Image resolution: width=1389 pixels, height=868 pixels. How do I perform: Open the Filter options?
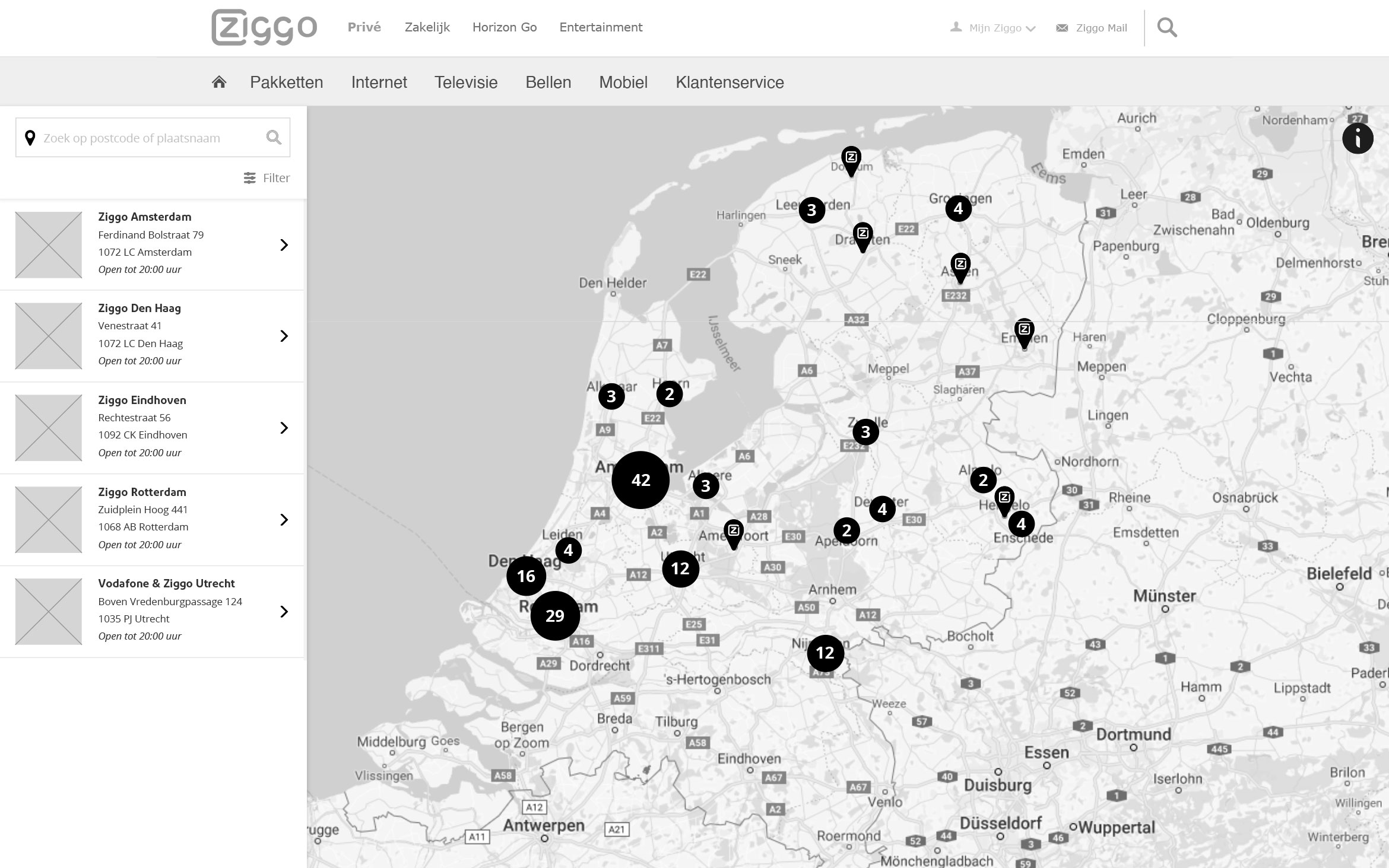tap(267, 178)
